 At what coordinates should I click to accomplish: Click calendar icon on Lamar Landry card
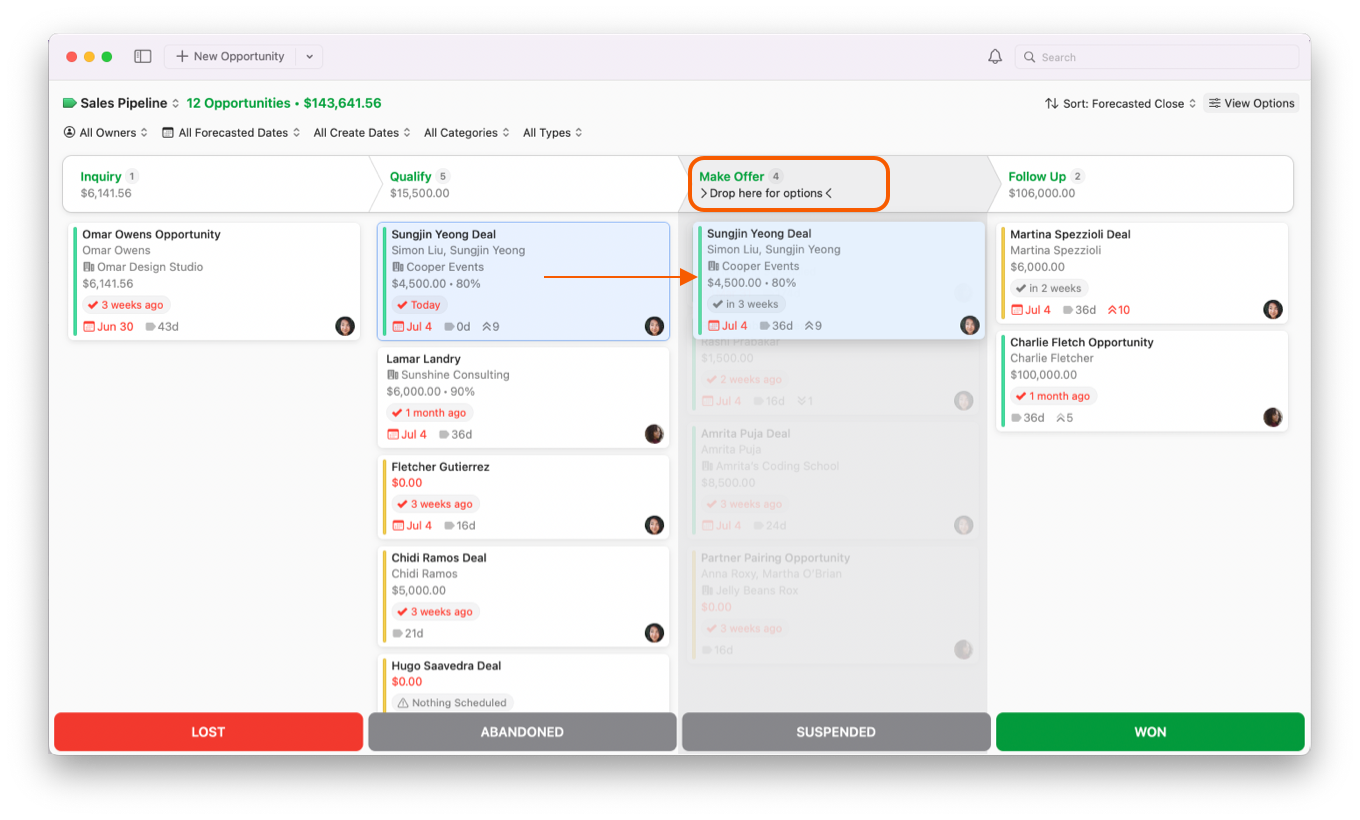pos(393,434)
